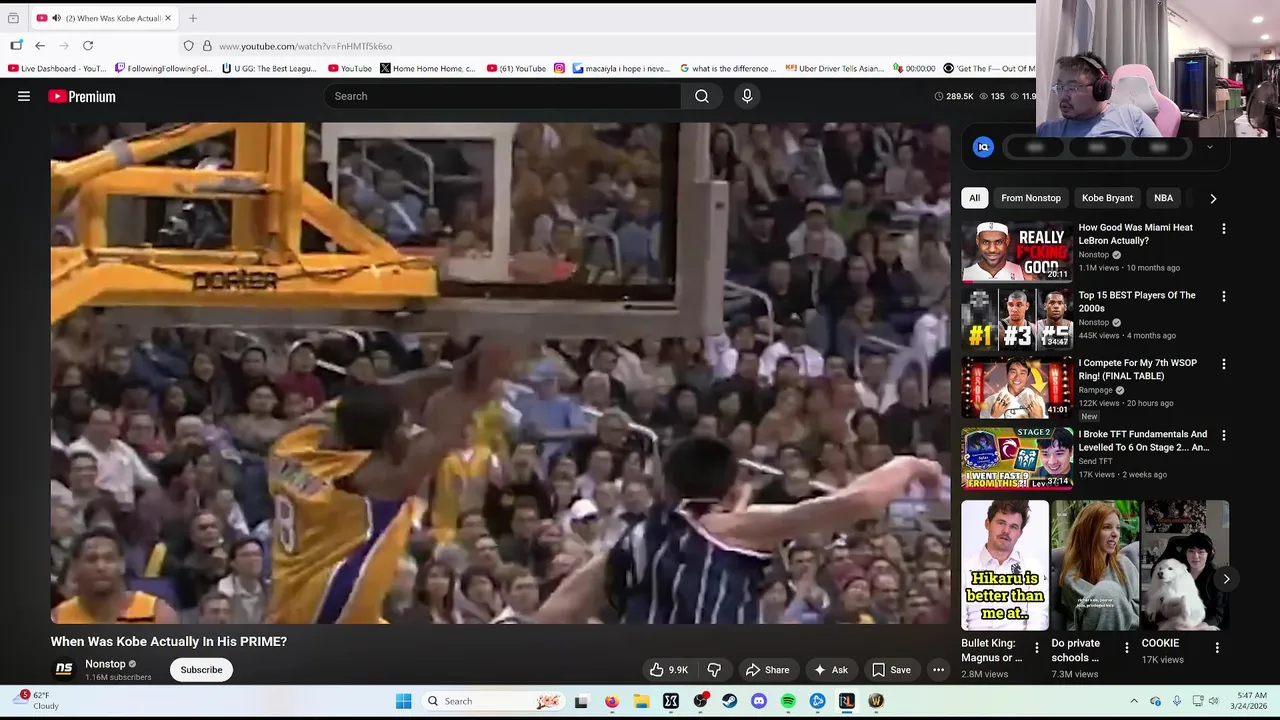Screen dimensions: 1280x720
Task: Go back in browser history
Action: coord(40,46)
